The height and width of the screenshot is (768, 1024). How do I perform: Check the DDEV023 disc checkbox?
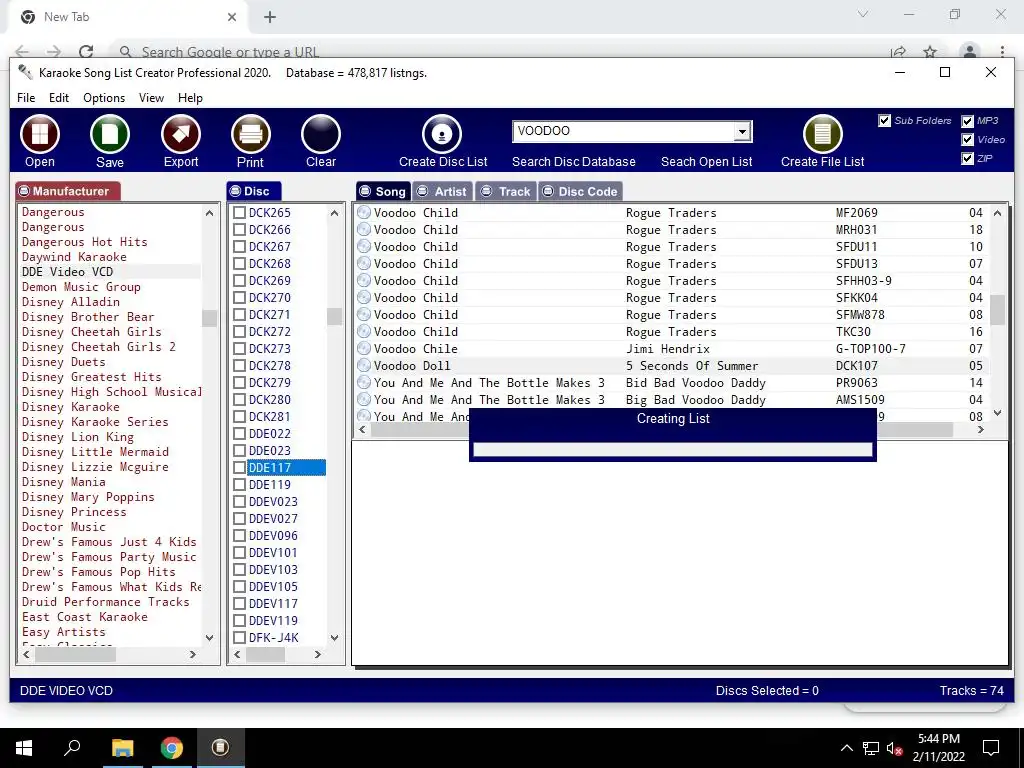pyautogui.click(x=240, y=502)
